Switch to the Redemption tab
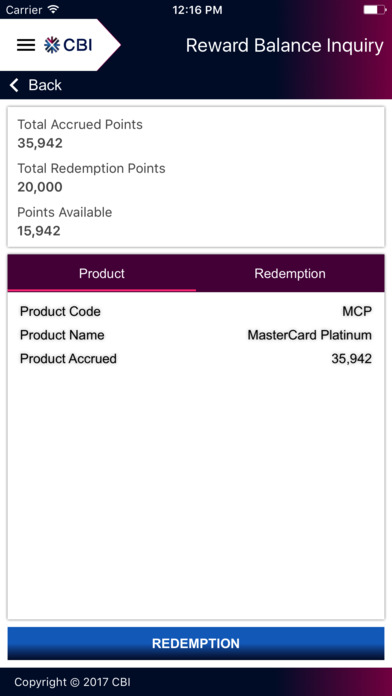The image size is (392, 696). click(x=290, y=273)
